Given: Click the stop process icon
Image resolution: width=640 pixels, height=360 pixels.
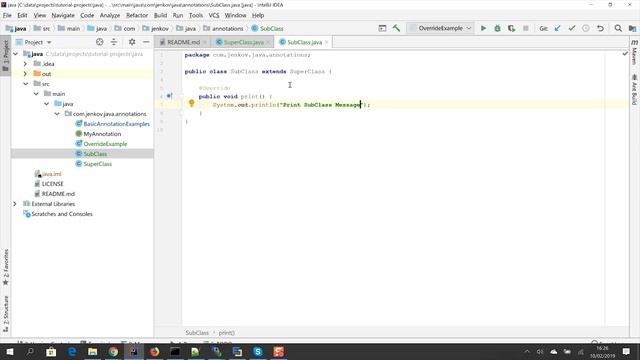Looking at the screenshot, I should 526,28.
